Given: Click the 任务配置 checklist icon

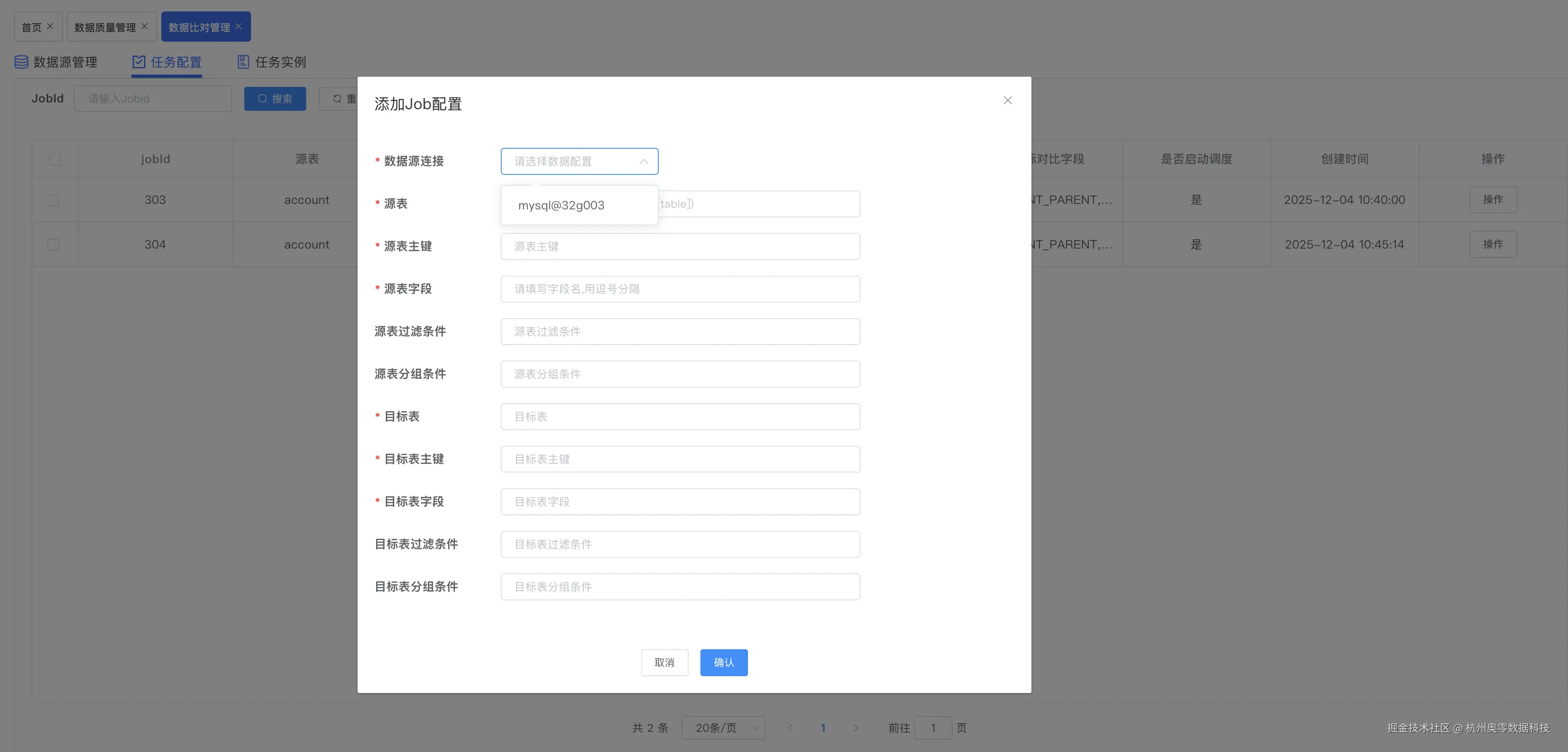Looking at the screenshot, I should (139, 62).
